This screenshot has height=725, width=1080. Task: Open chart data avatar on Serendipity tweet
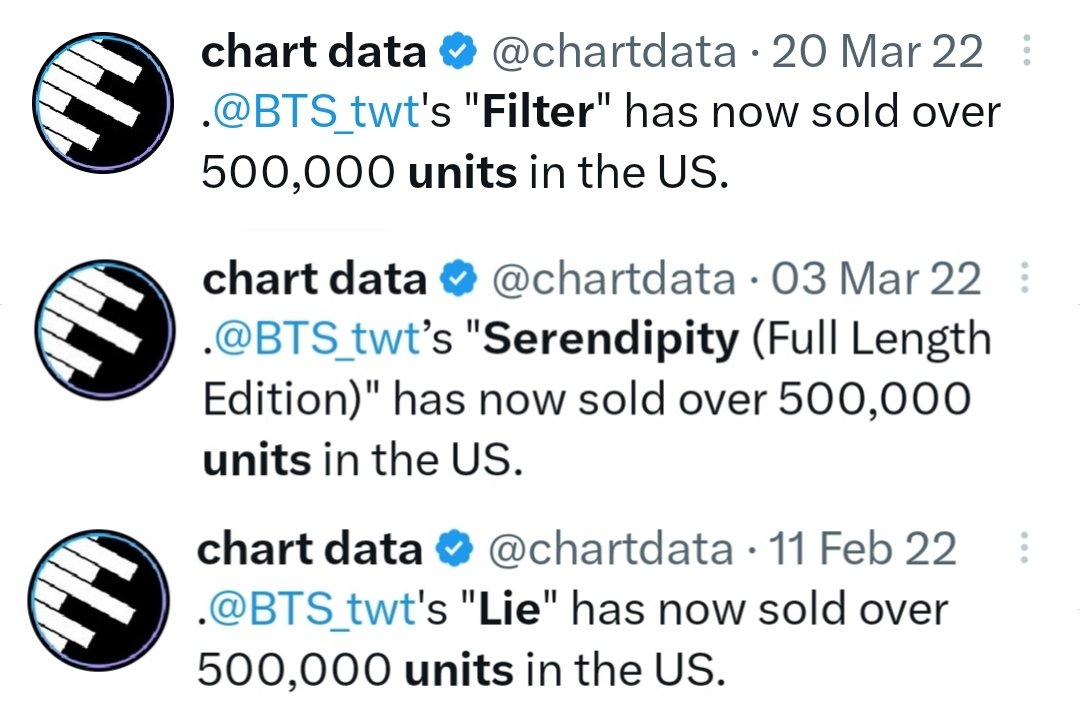tap(105, 330)
